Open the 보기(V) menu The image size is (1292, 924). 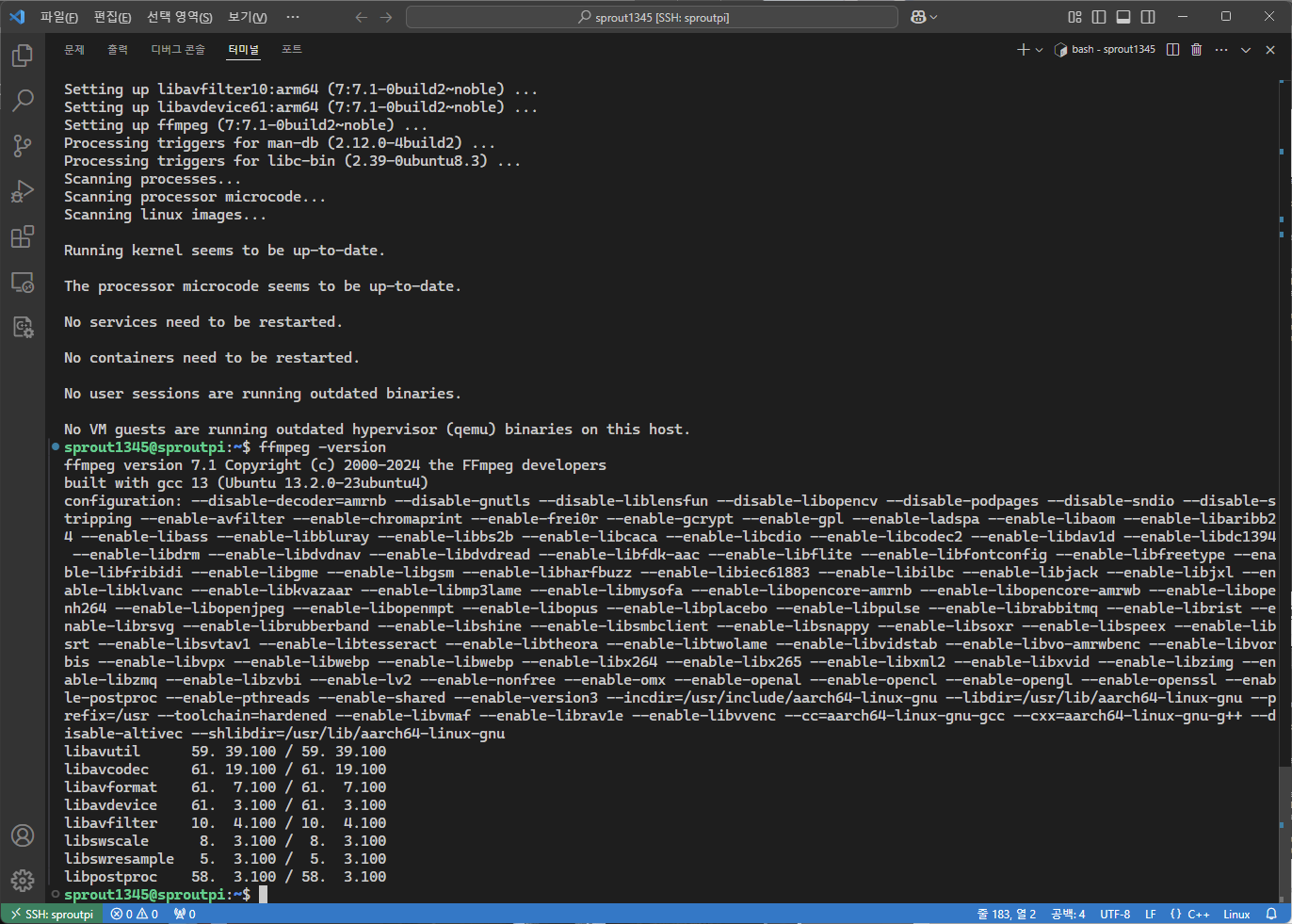click(x=248, y=17)
